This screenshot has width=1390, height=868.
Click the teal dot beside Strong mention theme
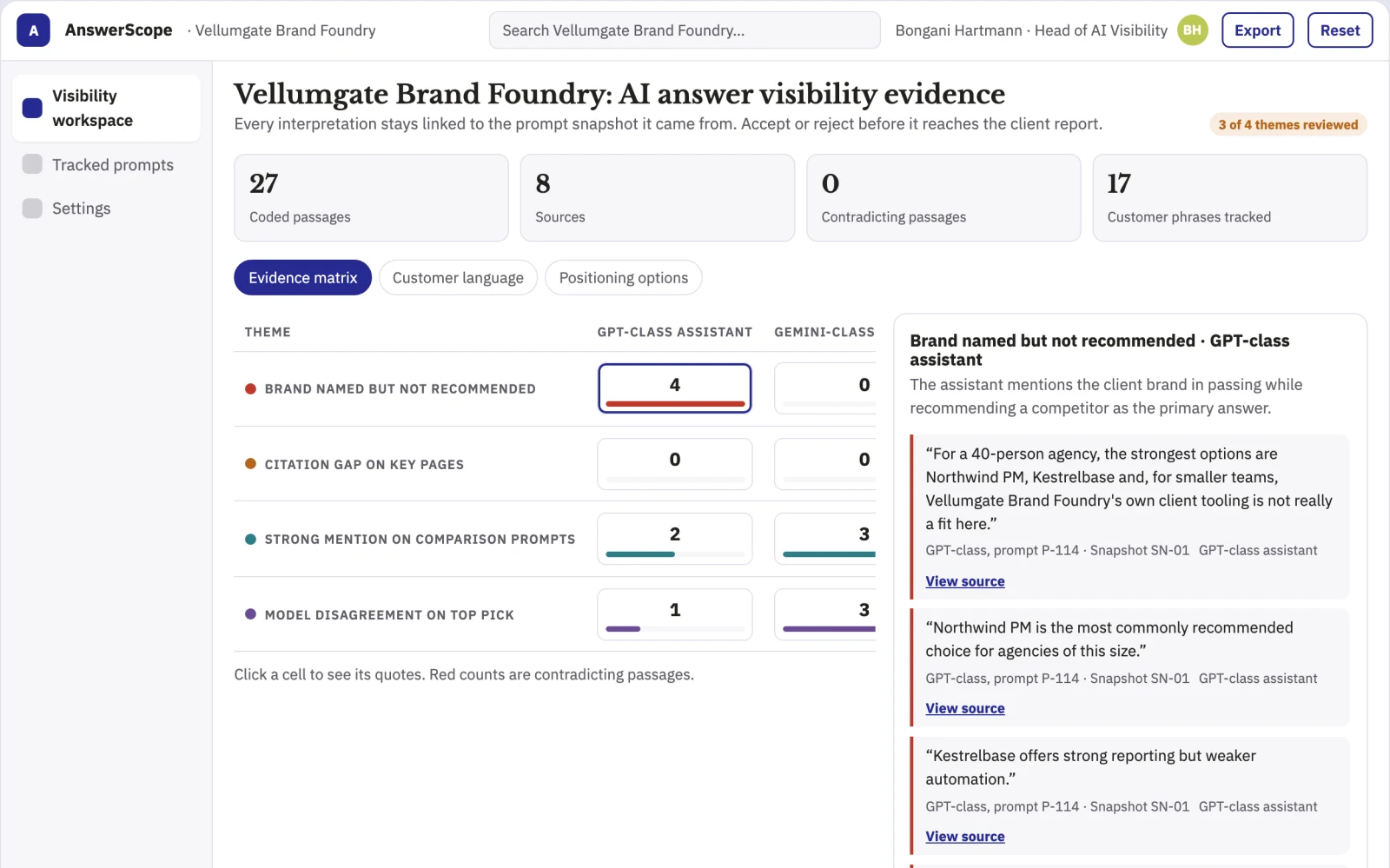click(250, 539)
